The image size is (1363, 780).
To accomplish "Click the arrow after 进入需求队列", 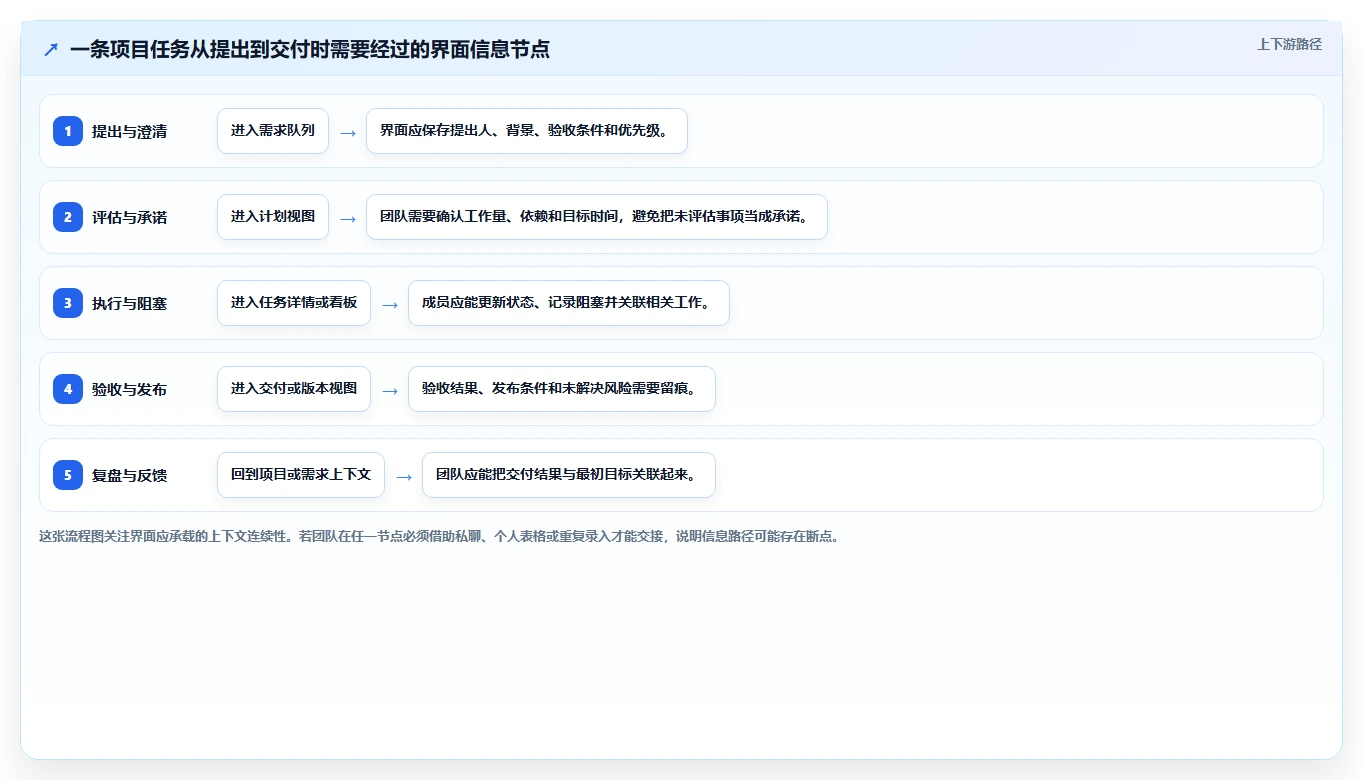I will pyautogui.click(x=348, y=132).
